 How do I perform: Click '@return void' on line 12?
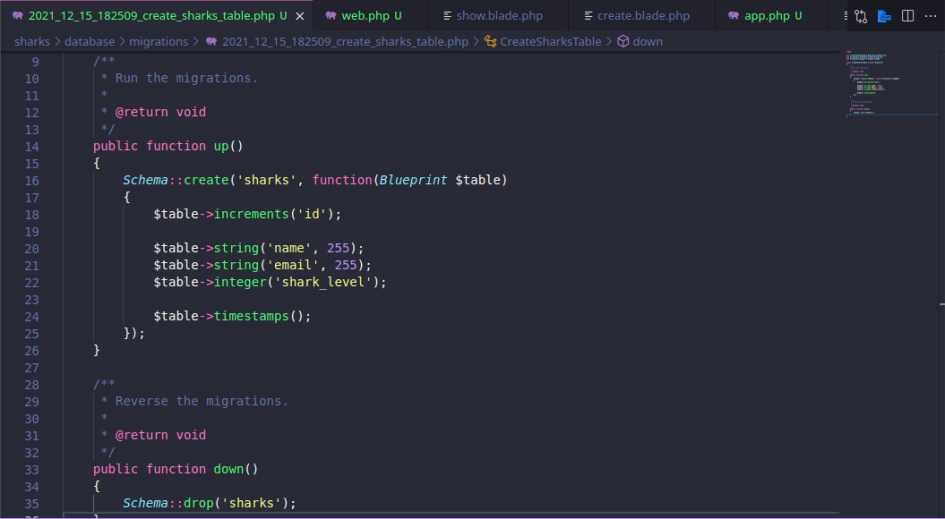pyautogui.click(x=160, y=112)
